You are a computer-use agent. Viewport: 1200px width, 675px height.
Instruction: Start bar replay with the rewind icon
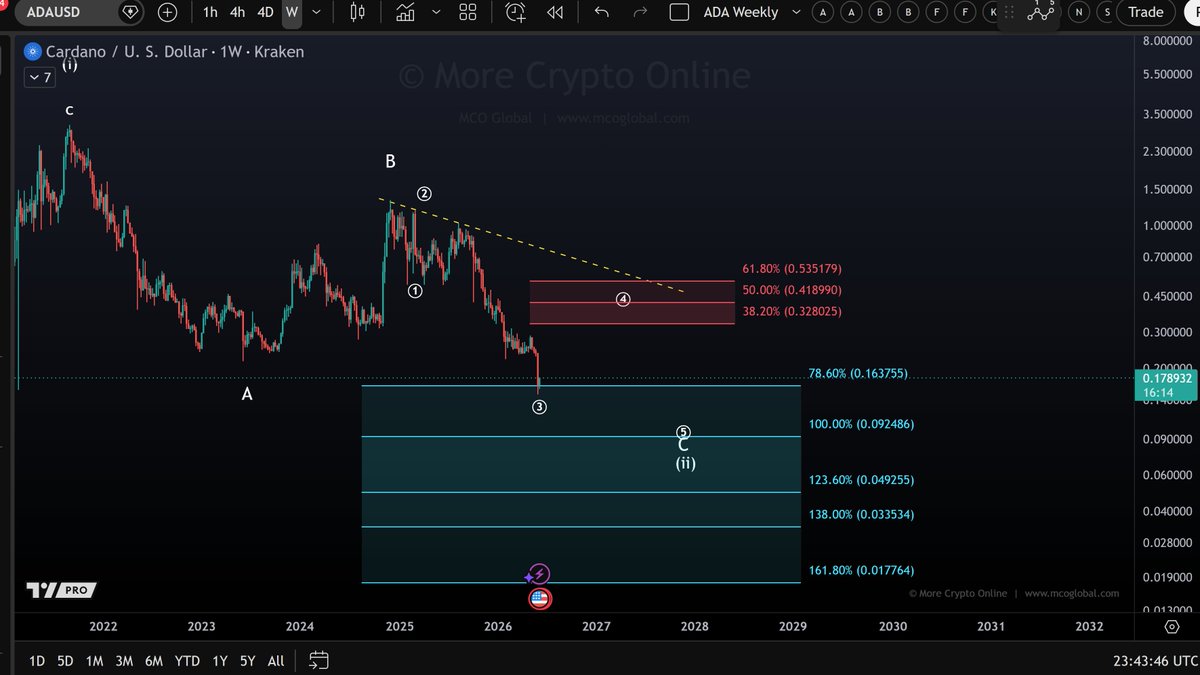point(554,13)
